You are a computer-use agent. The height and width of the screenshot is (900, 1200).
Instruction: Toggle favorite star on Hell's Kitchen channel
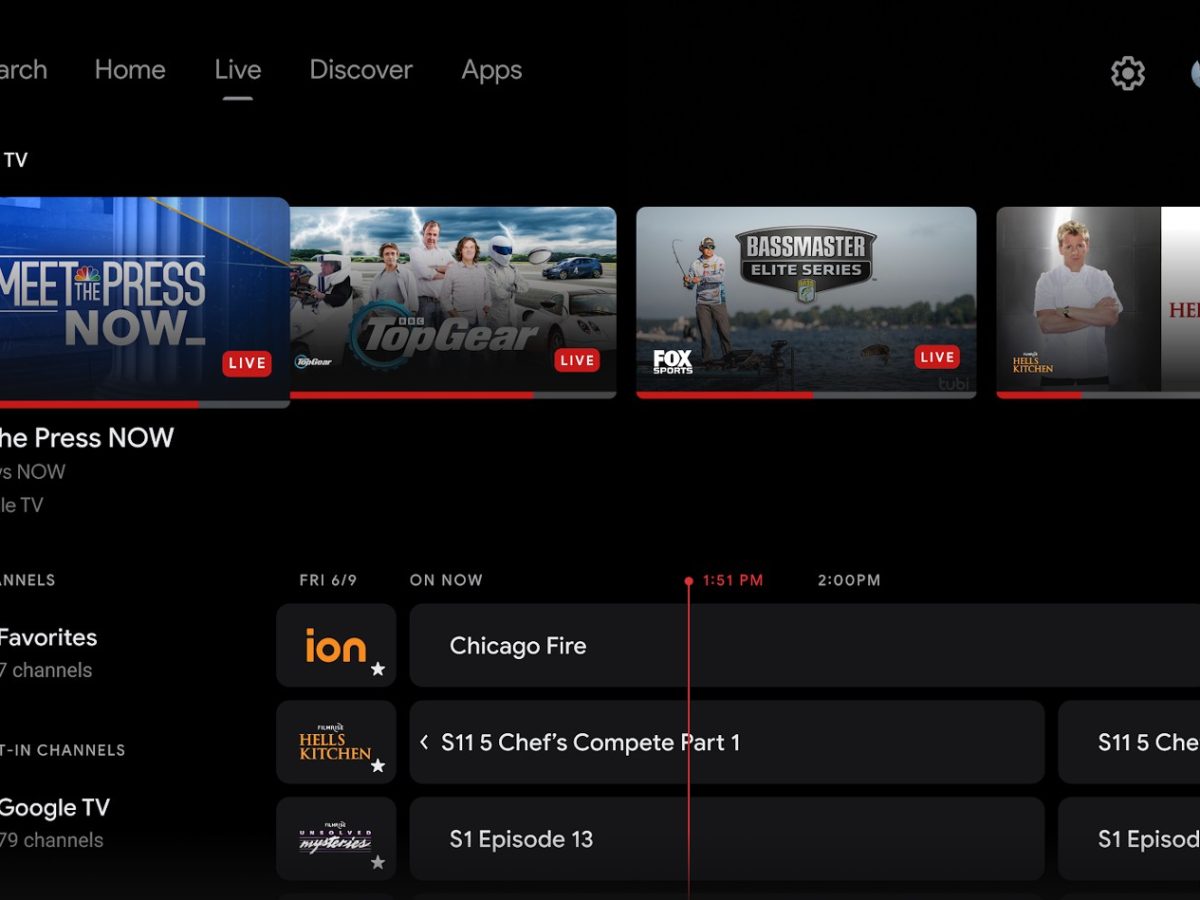(378, 766)
